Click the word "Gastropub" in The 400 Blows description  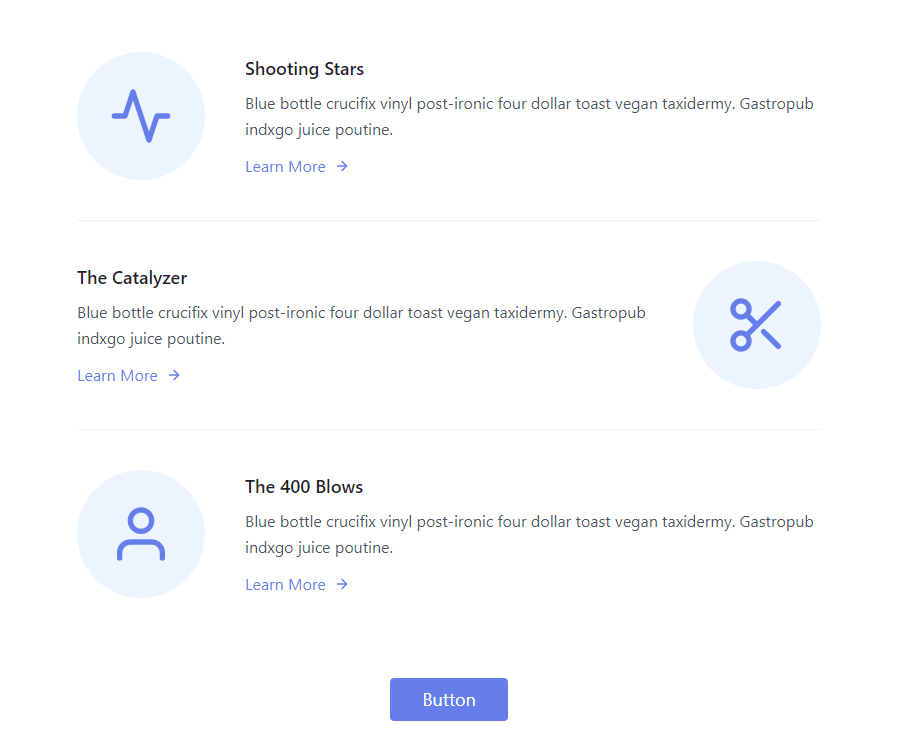coord(776,522)
